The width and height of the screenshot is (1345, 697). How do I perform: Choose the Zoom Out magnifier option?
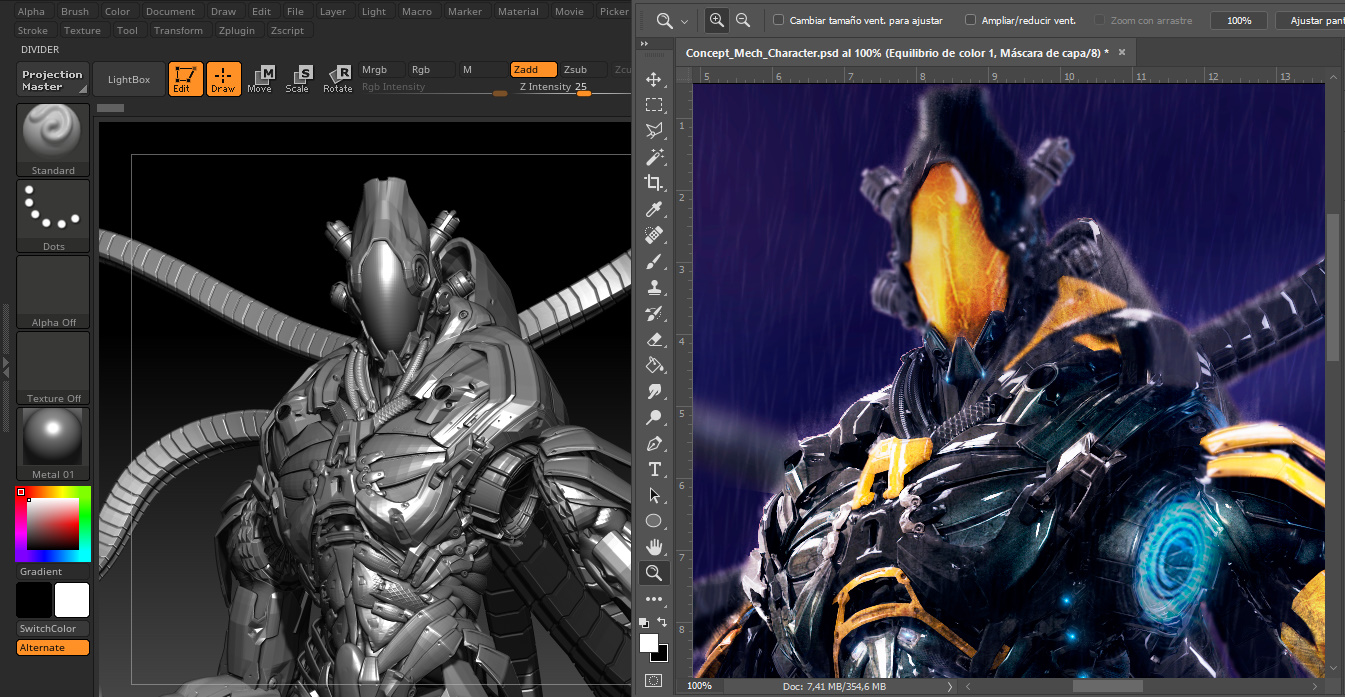tap(742, 20)
